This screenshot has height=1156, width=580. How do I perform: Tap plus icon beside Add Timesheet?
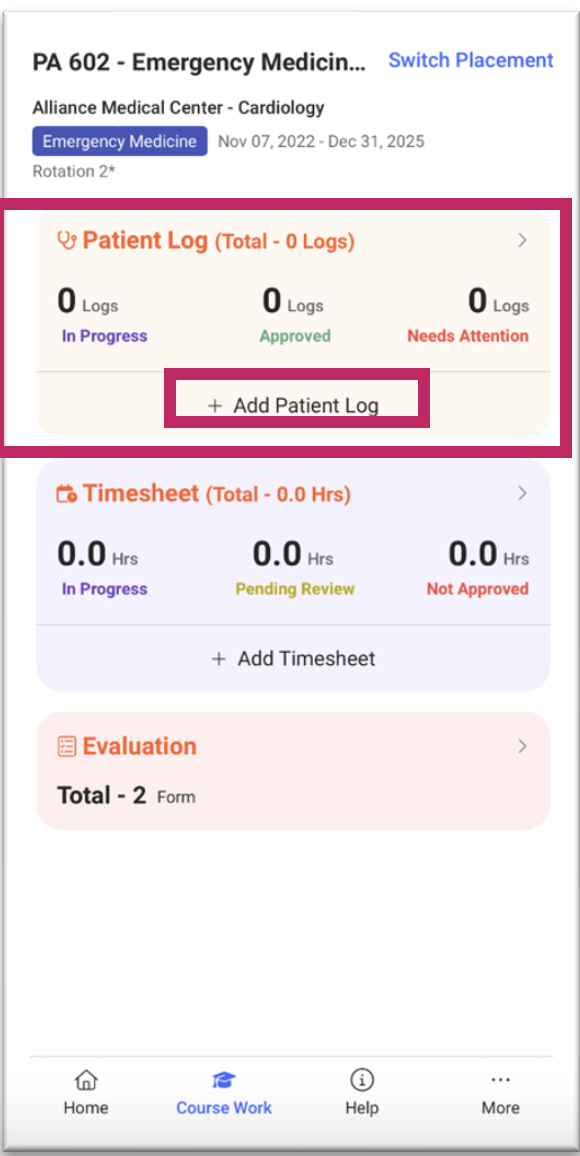click(218, 658)
